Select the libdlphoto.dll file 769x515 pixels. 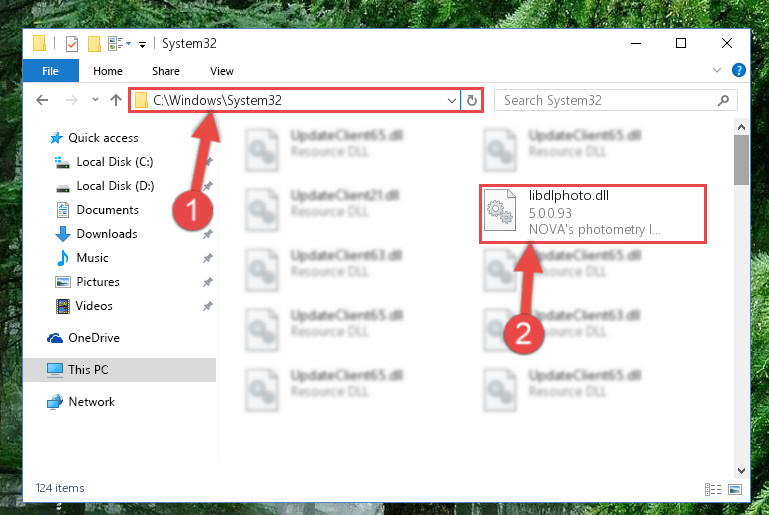(593, 213)
